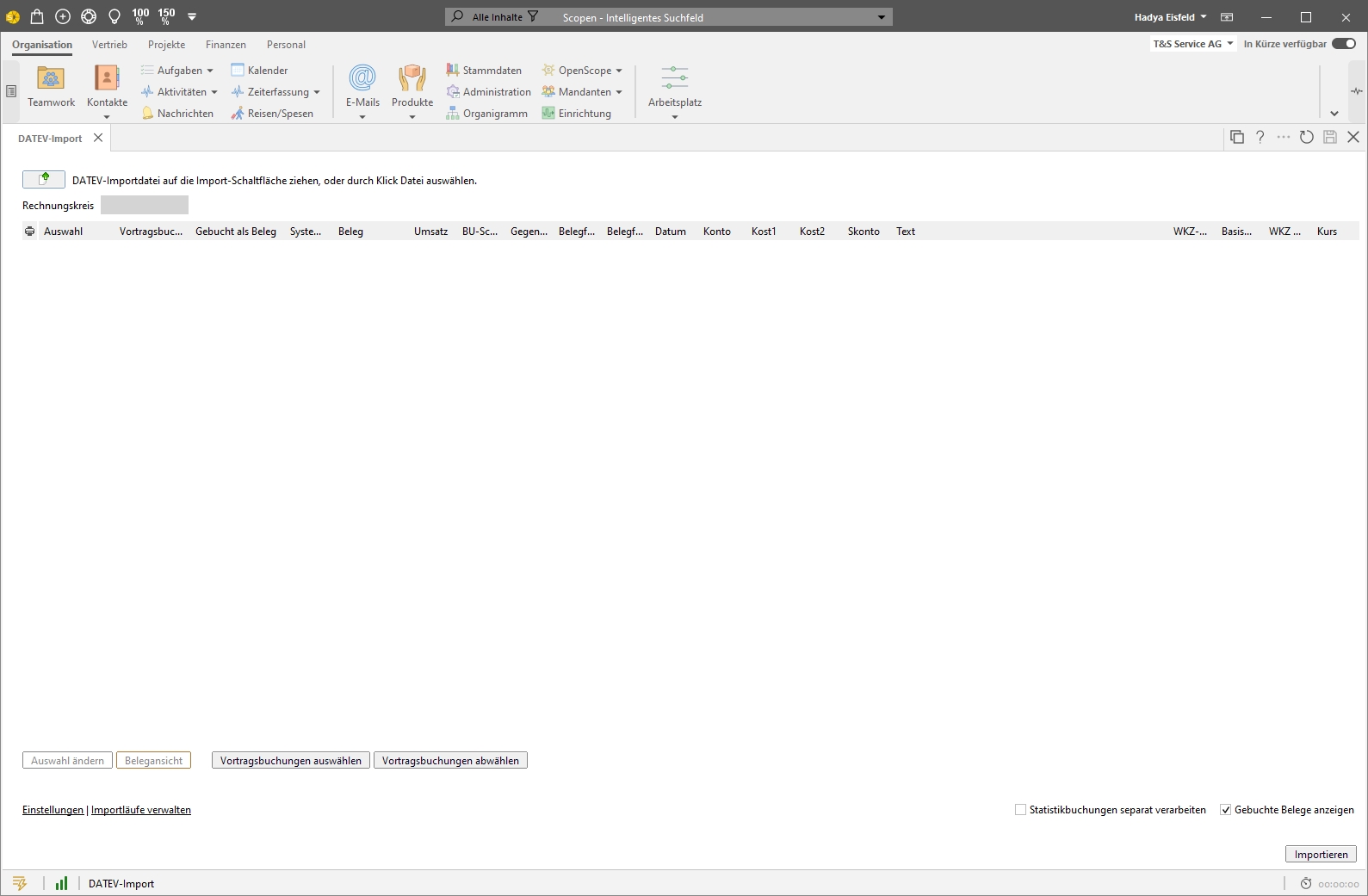Open Importläufe verwalten link
Screen dimensions: 1368x896
pyautogui.click(x=141, y=810)
